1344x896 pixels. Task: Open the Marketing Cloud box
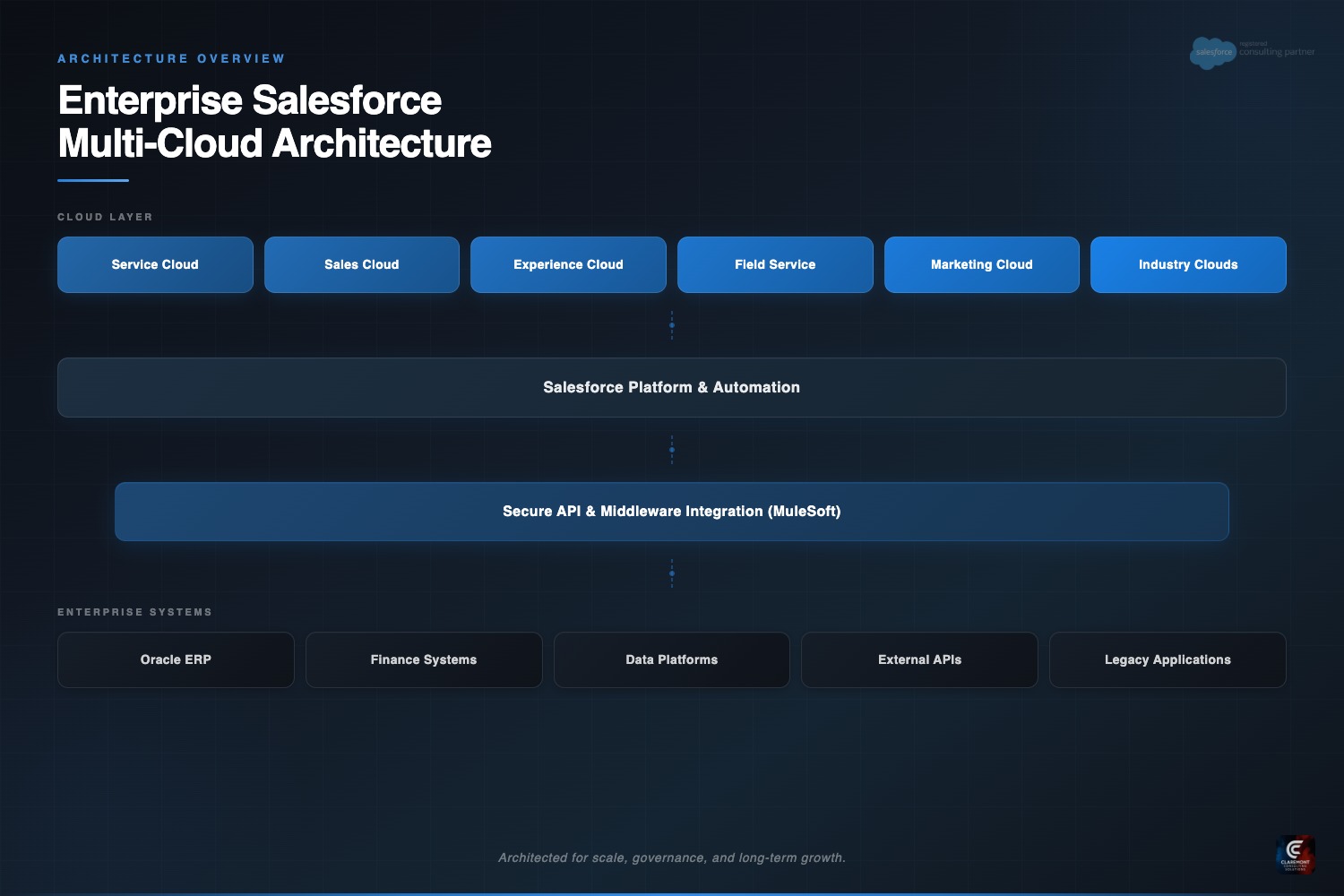(981, 264)
